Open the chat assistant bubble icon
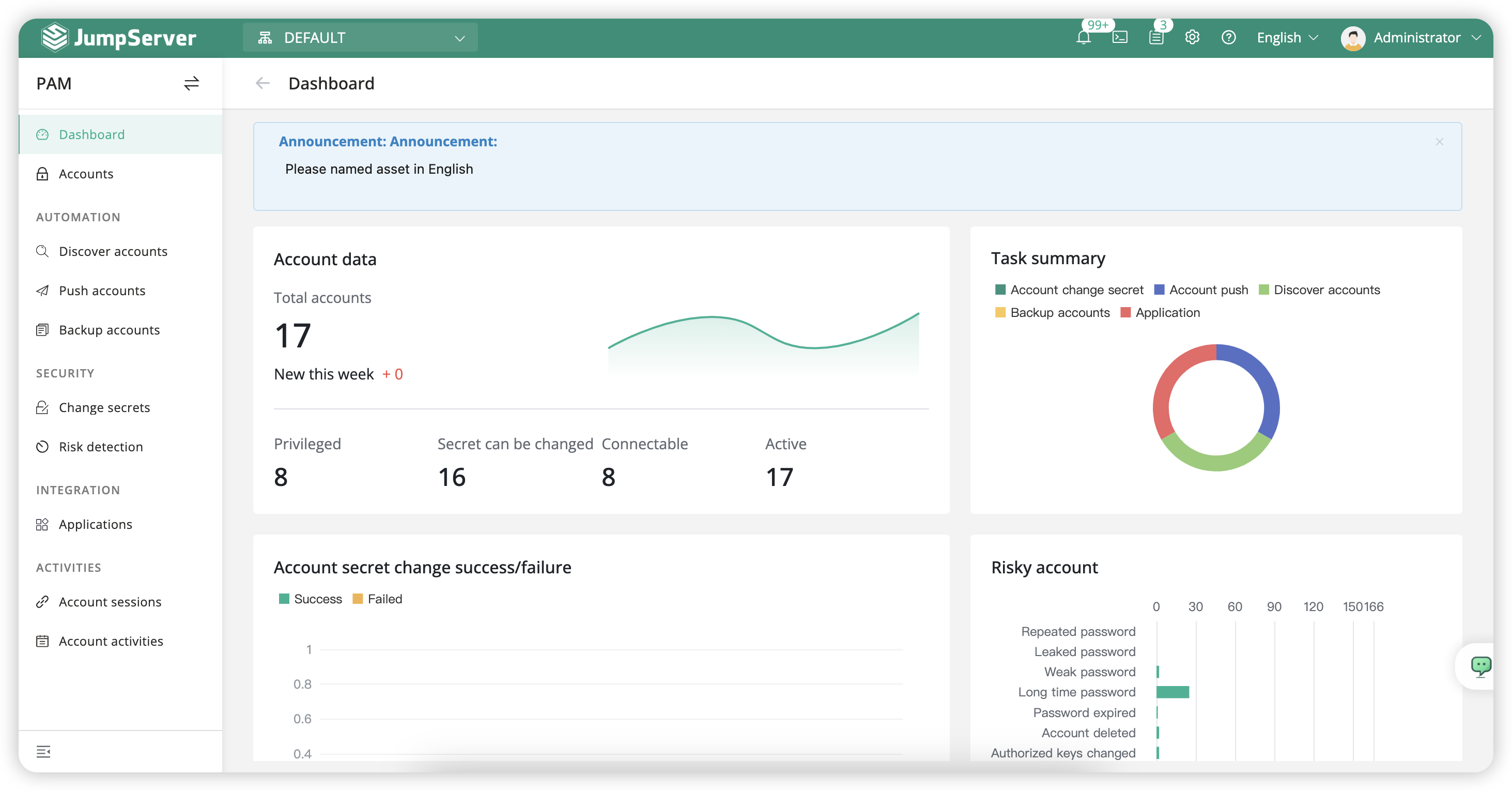The width and height of the screenshot is (1512, 791). (x=1480, y=666)
